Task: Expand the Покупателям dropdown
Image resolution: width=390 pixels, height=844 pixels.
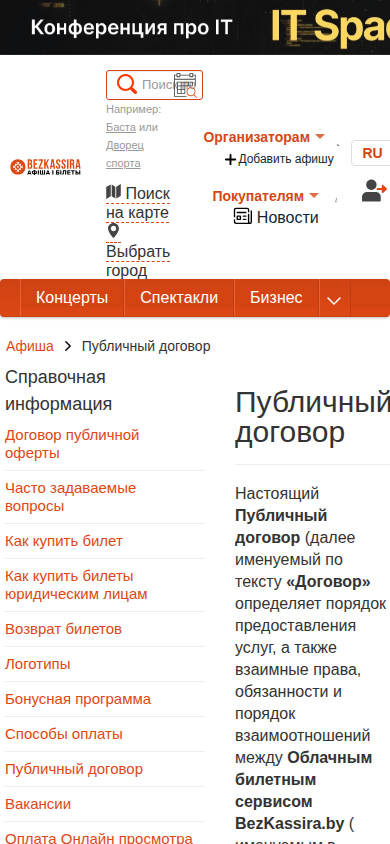Action: point(265,196)
